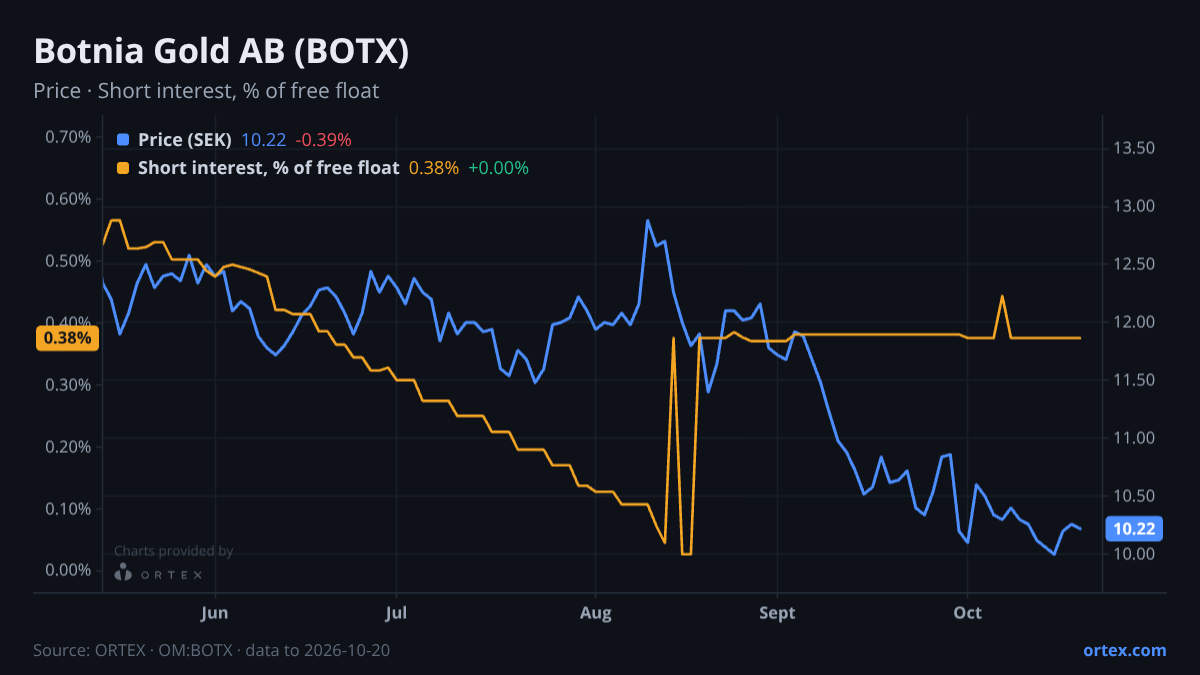Click the blue Price (SEK) legend swatch
The width and height of the screenshot is (1200, 675).
[x=123, y=140]
